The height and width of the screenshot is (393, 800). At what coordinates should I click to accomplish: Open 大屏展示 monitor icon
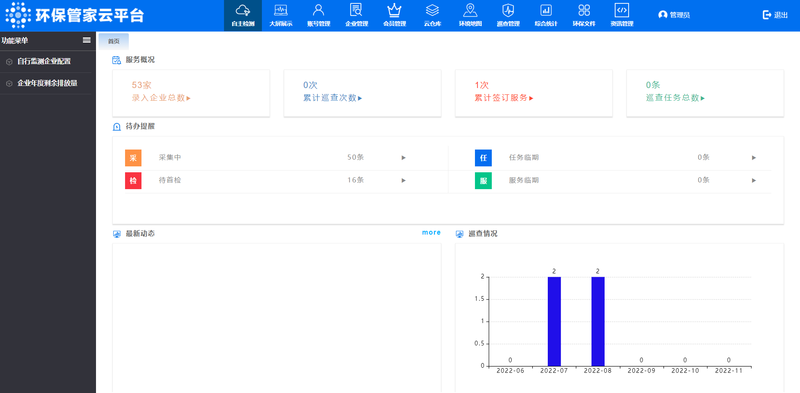point(281,10)
